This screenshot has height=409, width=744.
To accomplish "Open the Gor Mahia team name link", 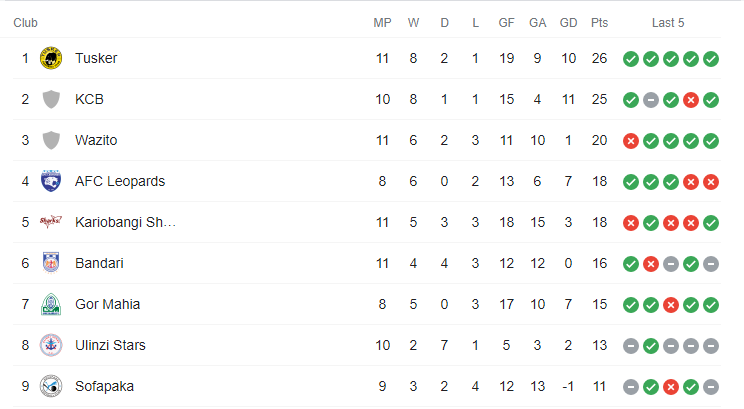I will click(107, 304).
